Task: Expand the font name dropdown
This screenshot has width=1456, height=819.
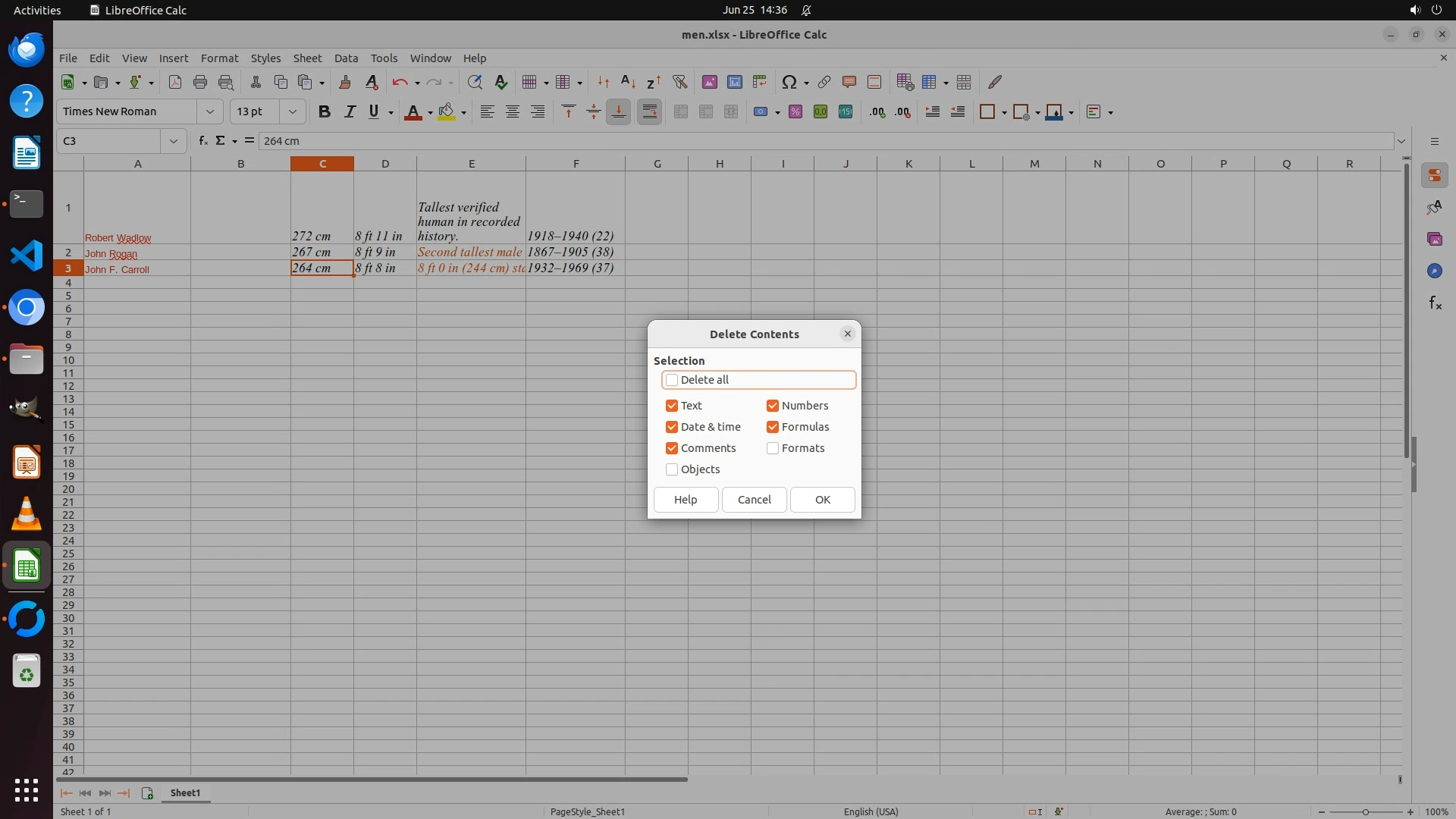Action: [x=210, y=111]
